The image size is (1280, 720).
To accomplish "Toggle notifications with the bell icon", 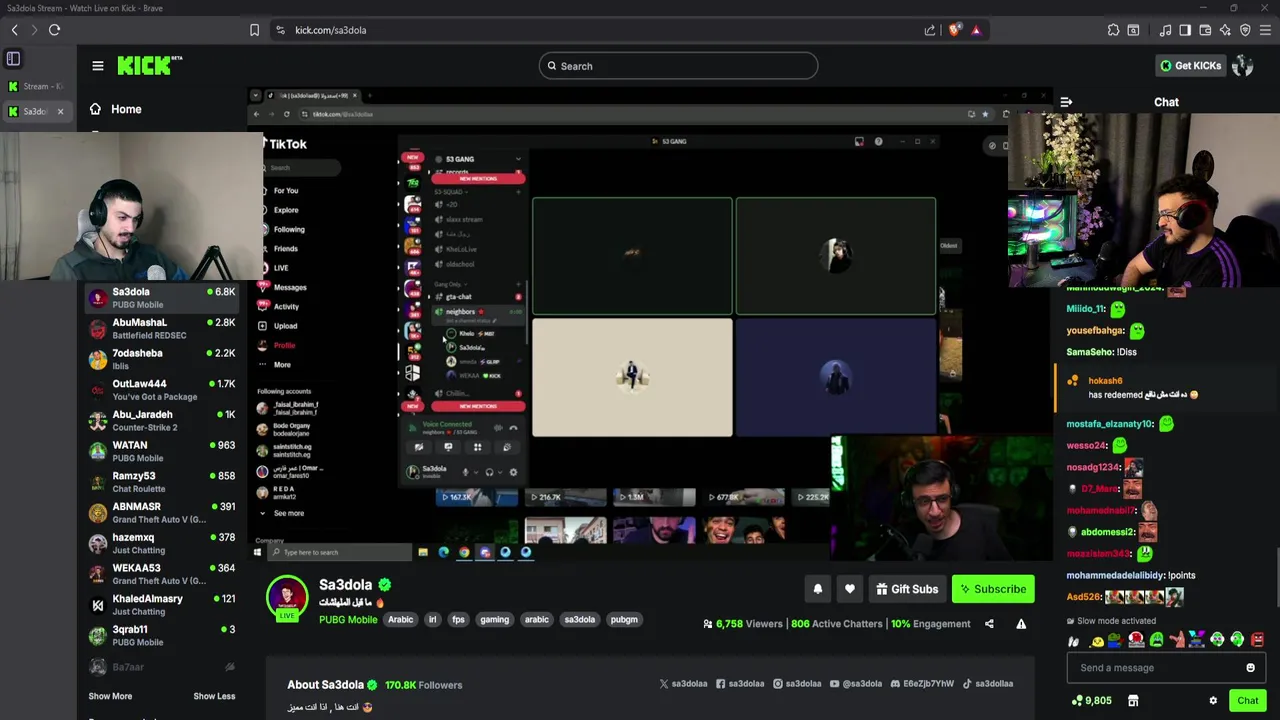I will [818, 589].
